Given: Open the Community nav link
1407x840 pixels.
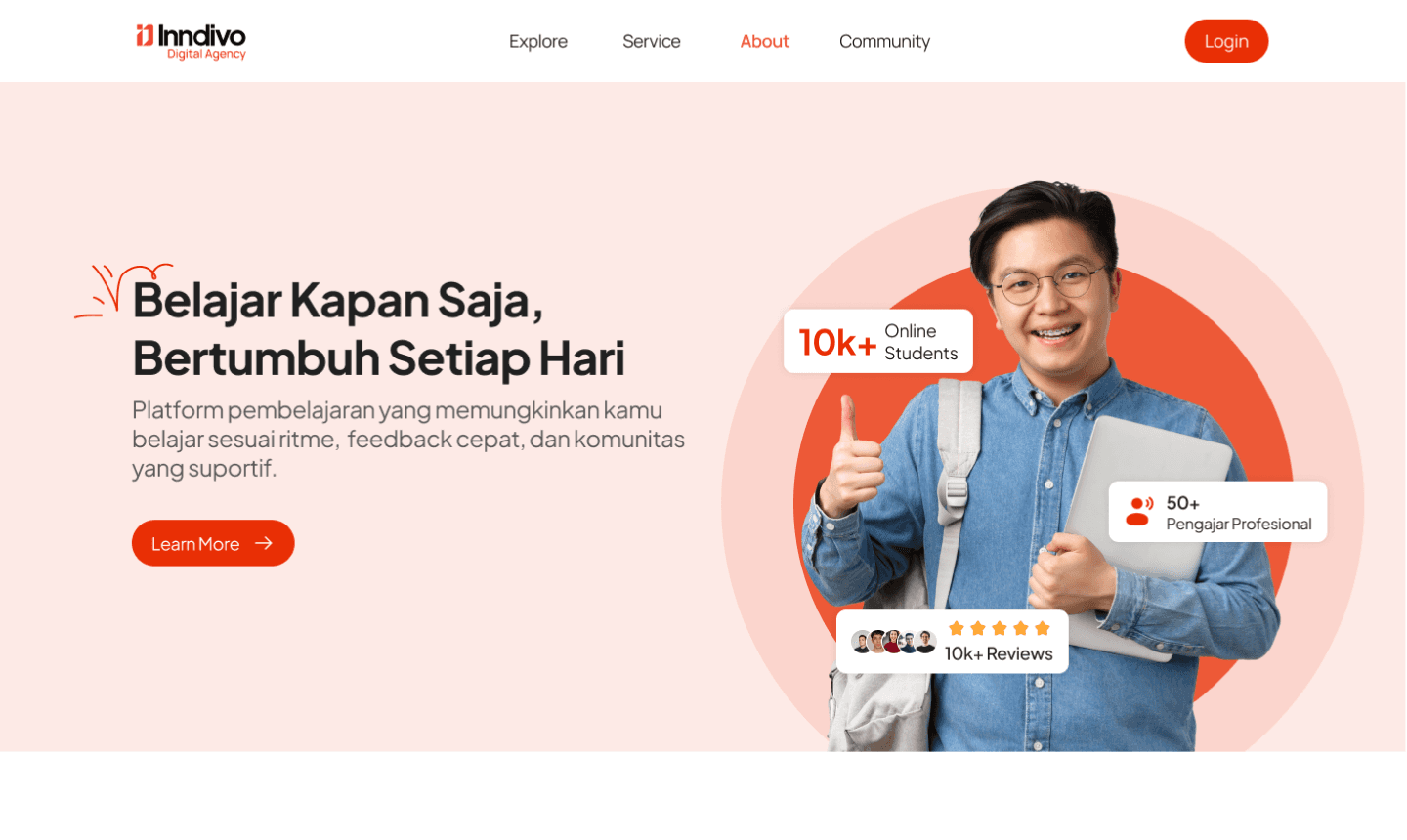Looking at the screenshot, I should point(884,41).
